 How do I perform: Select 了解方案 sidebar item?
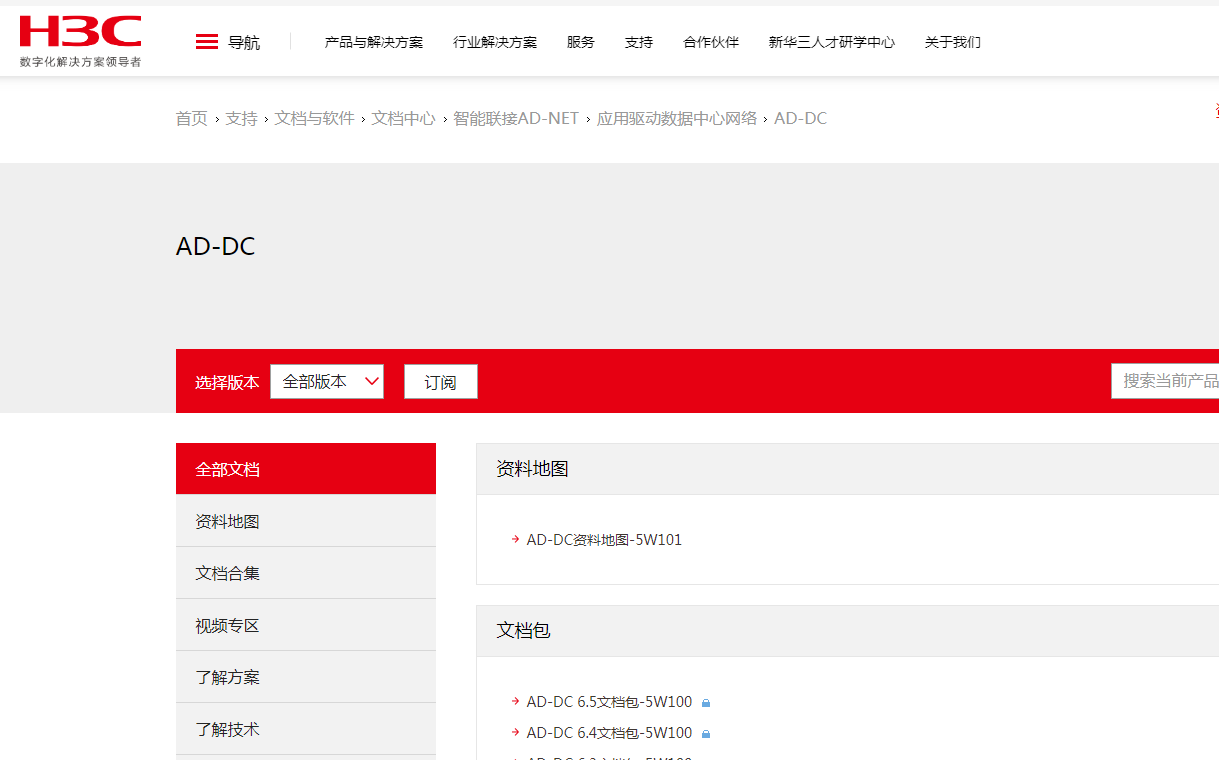click(x=306, y=677)
